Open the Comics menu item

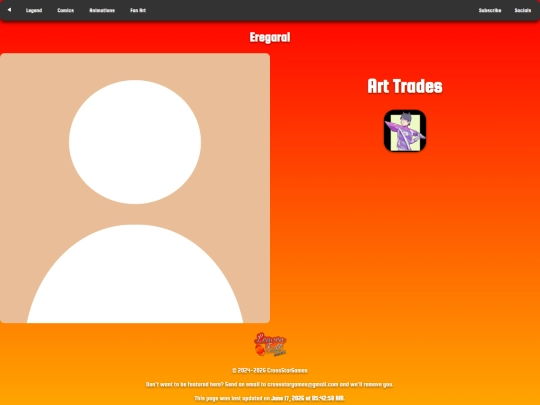[65, 10]
